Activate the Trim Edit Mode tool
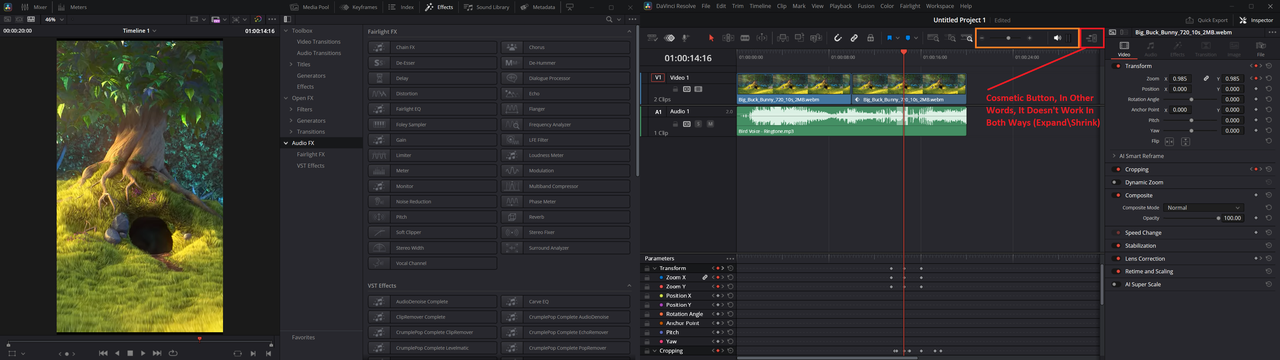Screen dimensions: 1280x360 tap(728, 38)
